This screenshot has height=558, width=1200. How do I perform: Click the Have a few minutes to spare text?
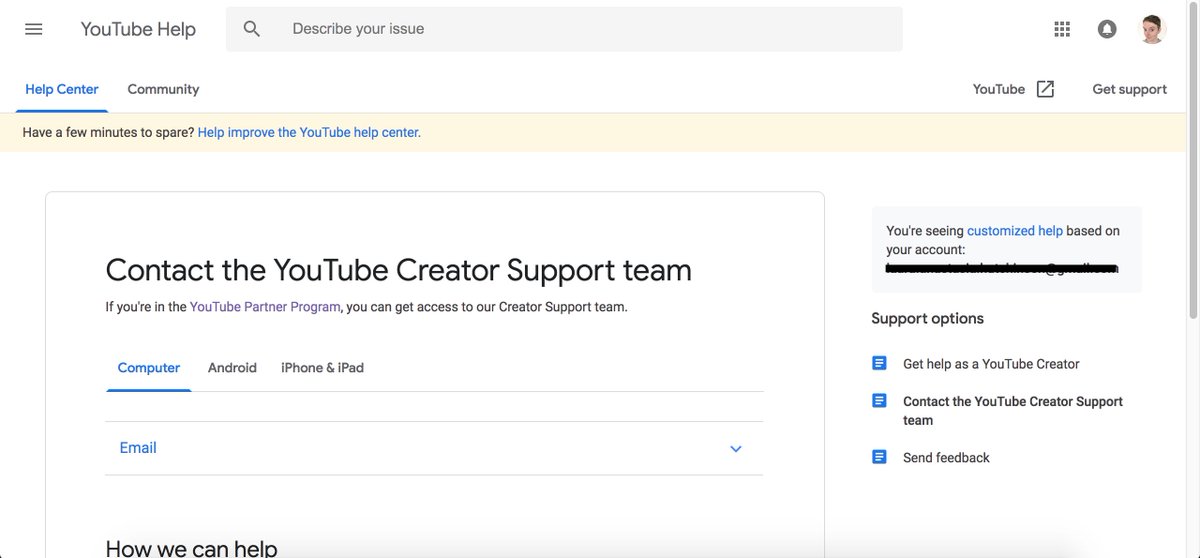(x=108, y=132)
